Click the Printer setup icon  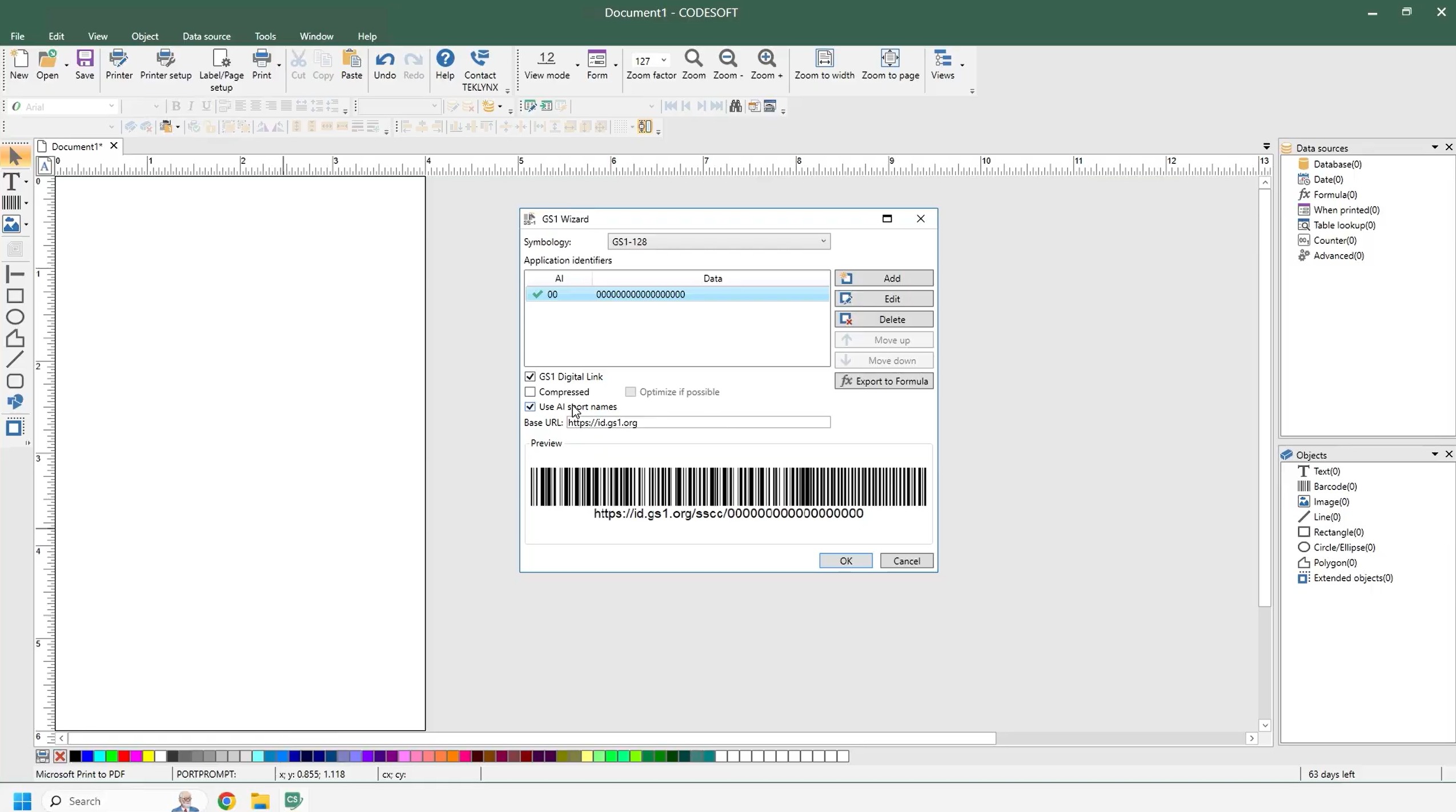[x=166, y=64]
